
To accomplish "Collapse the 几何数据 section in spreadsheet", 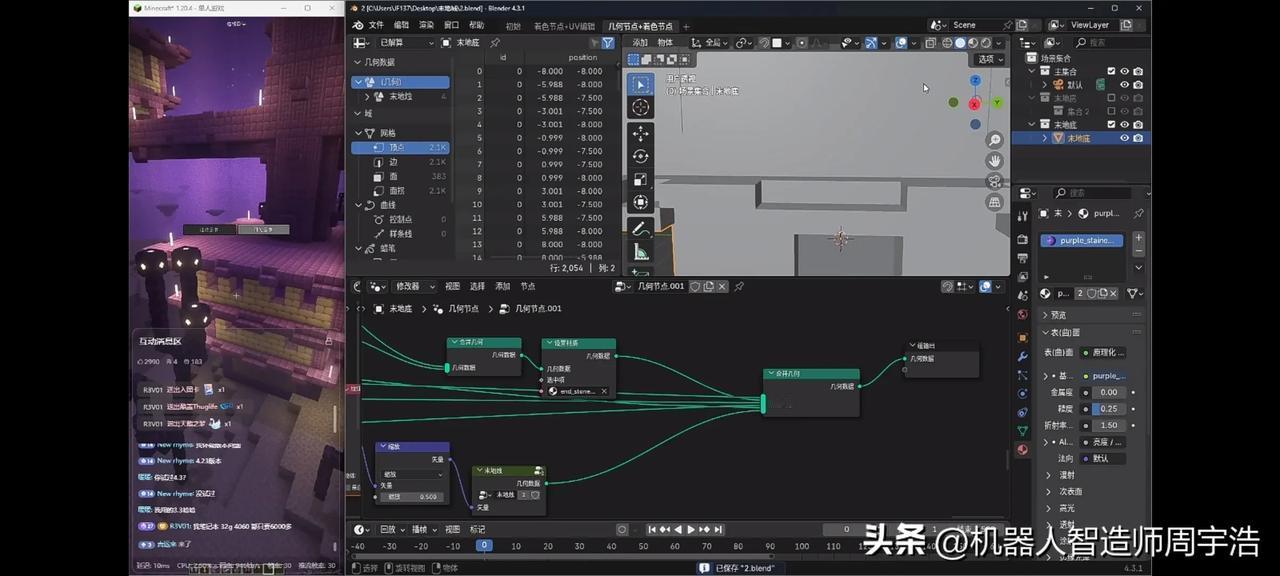I will [x=358, y=62].
